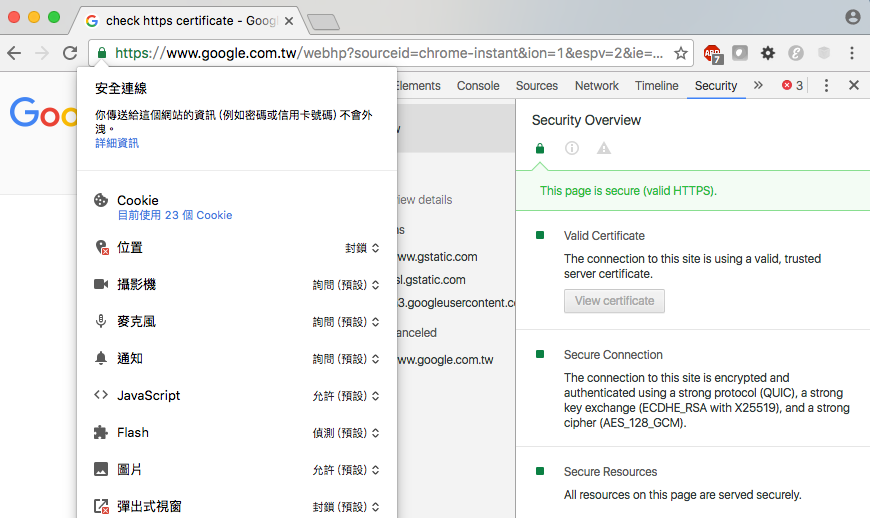Click the browser back arrow
This screenshot has width=870, height=518.
click(x=14, y=53)
